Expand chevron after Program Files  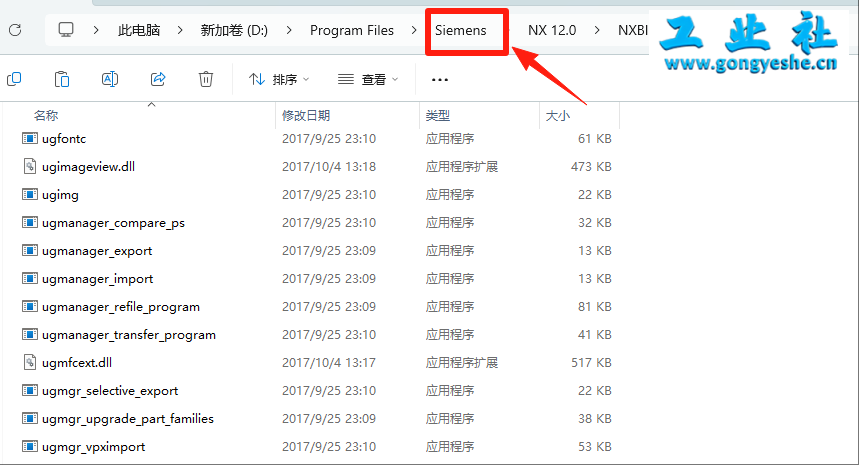click(x=414, y=30)
